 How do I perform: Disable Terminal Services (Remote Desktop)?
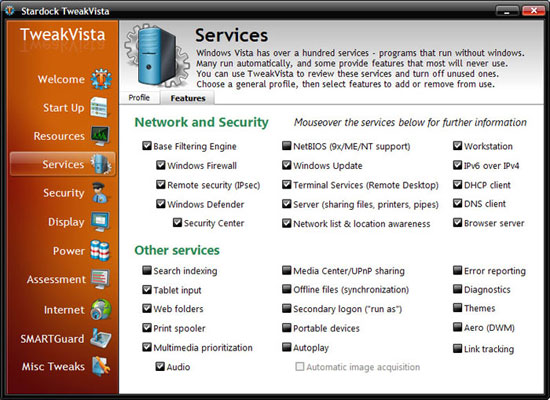pyautogui.click(x=287, y=184)
